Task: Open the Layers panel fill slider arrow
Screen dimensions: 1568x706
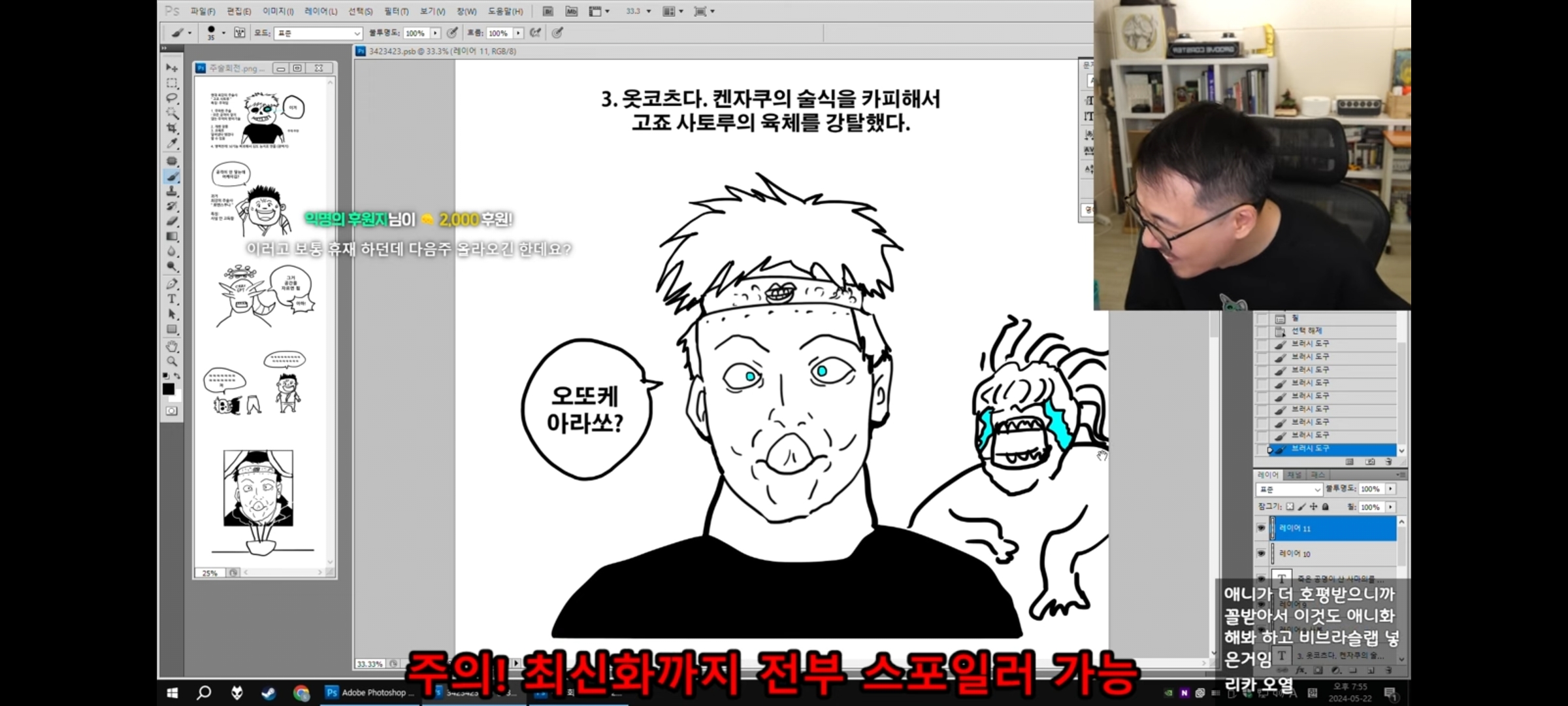Action: coord(1390,507)
